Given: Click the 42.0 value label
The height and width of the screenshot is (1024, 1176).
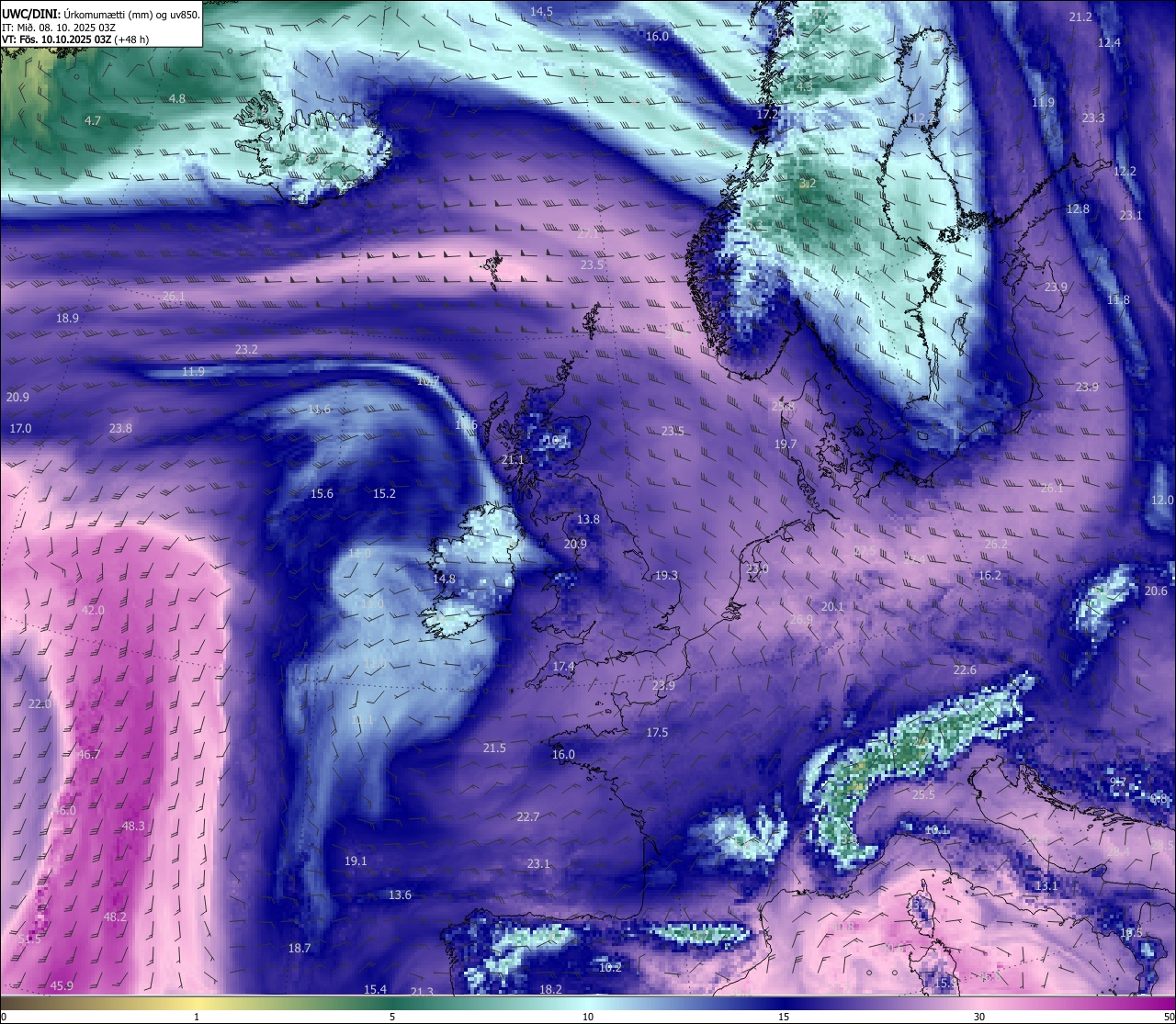Looking at the screenshot, I should pyautogui.click(x=93, y=610).
